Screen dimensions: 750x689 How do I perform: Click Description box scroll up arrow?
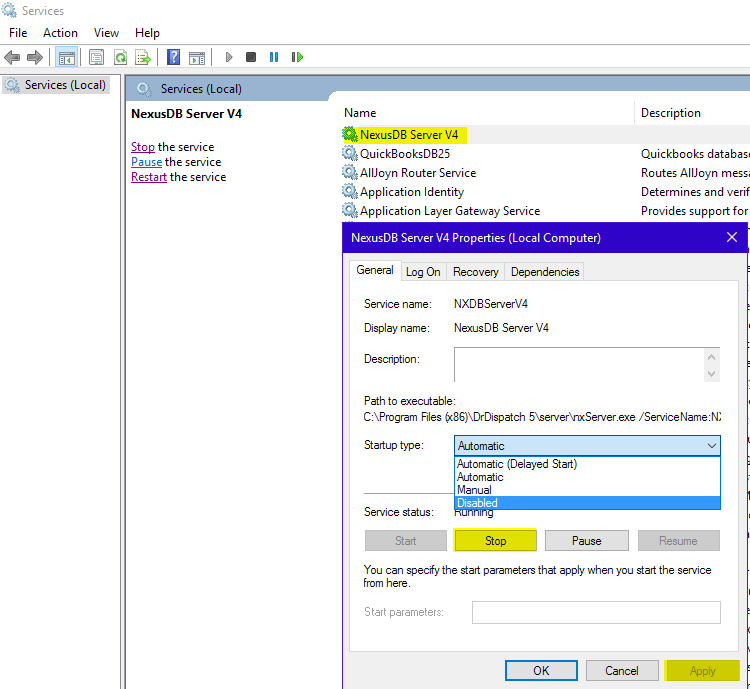click(x=712, y=357)
